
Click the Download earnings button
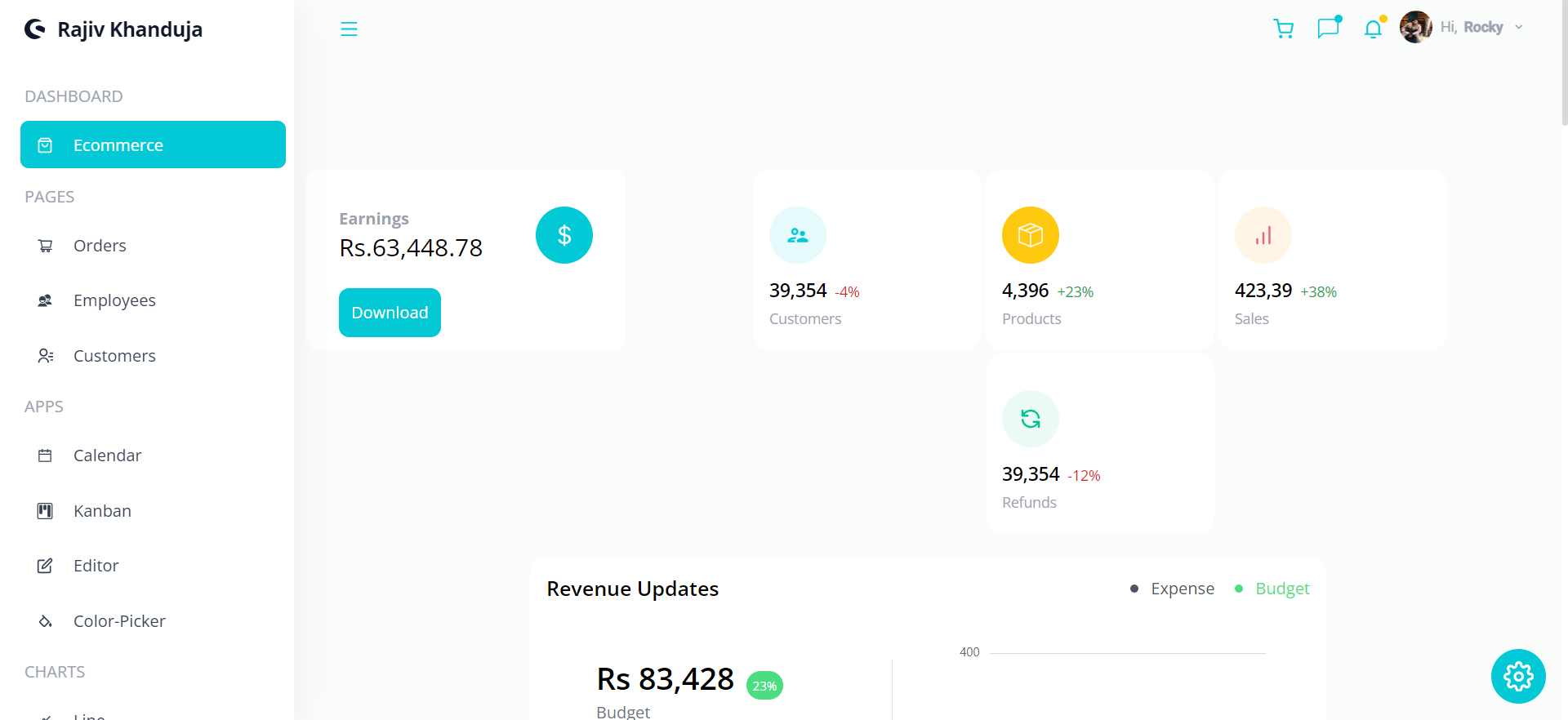tap(390, 313)
